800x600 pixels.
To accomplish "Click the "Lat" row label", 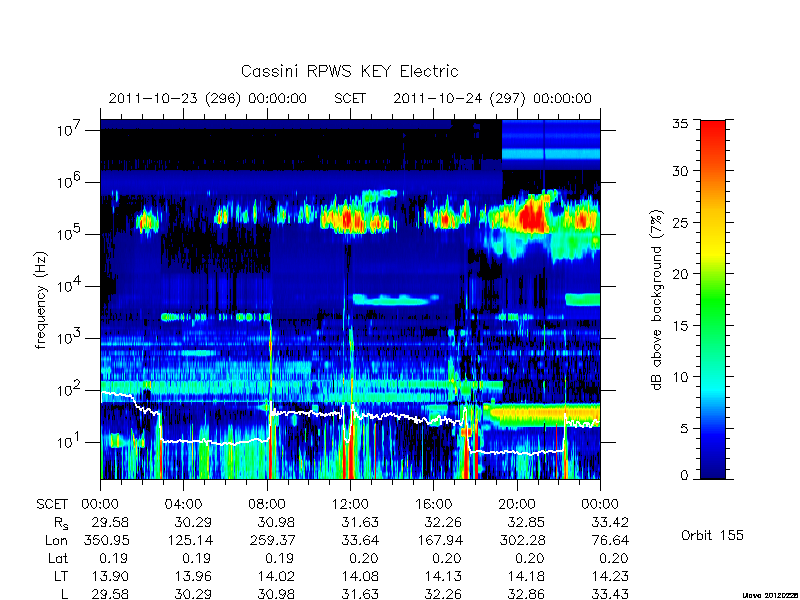I will click(x=58, y=559).
